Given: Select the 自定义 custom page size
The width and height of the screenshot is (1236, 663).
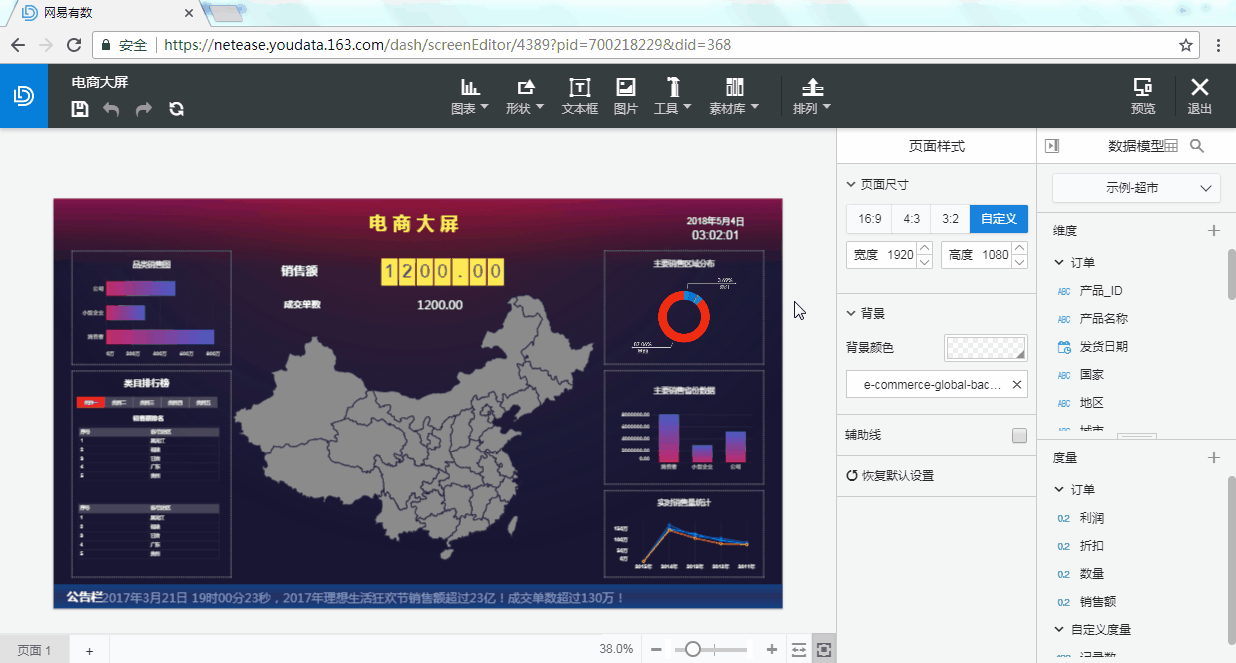Looking at the screenshot, I should [999, 219].
